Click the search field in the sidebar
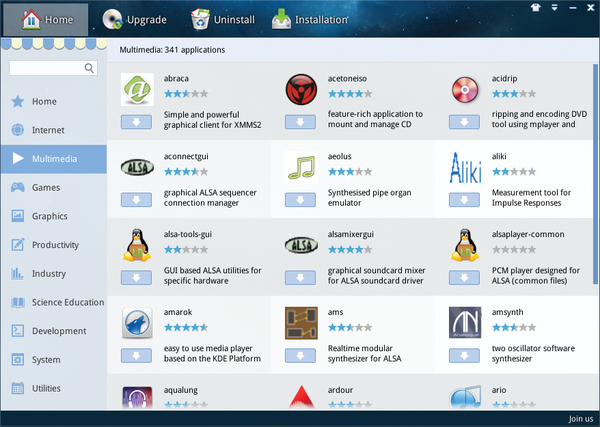 point(53,68)
